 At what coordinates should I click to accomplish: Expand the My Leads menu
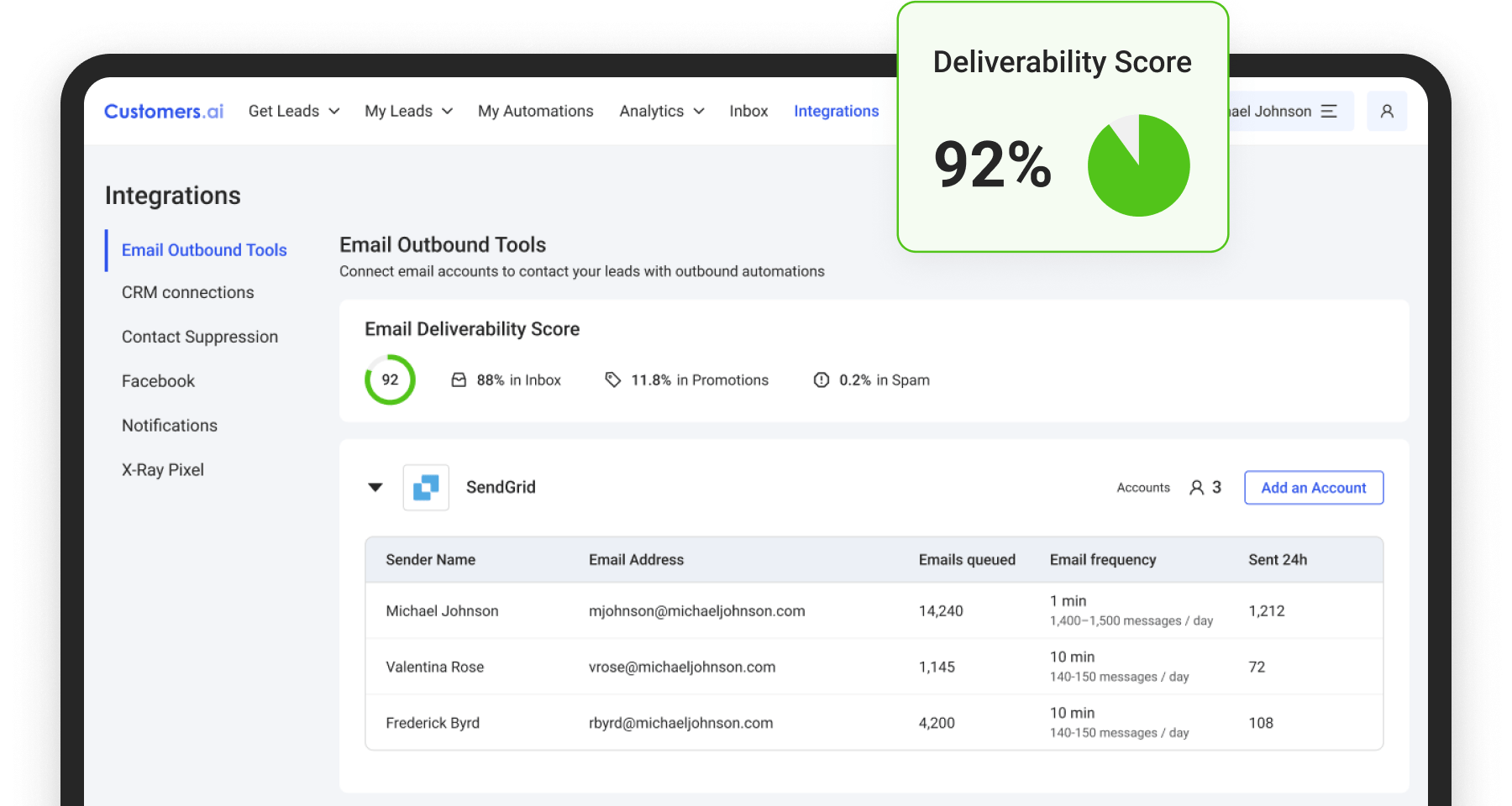(x=408, y=111)
